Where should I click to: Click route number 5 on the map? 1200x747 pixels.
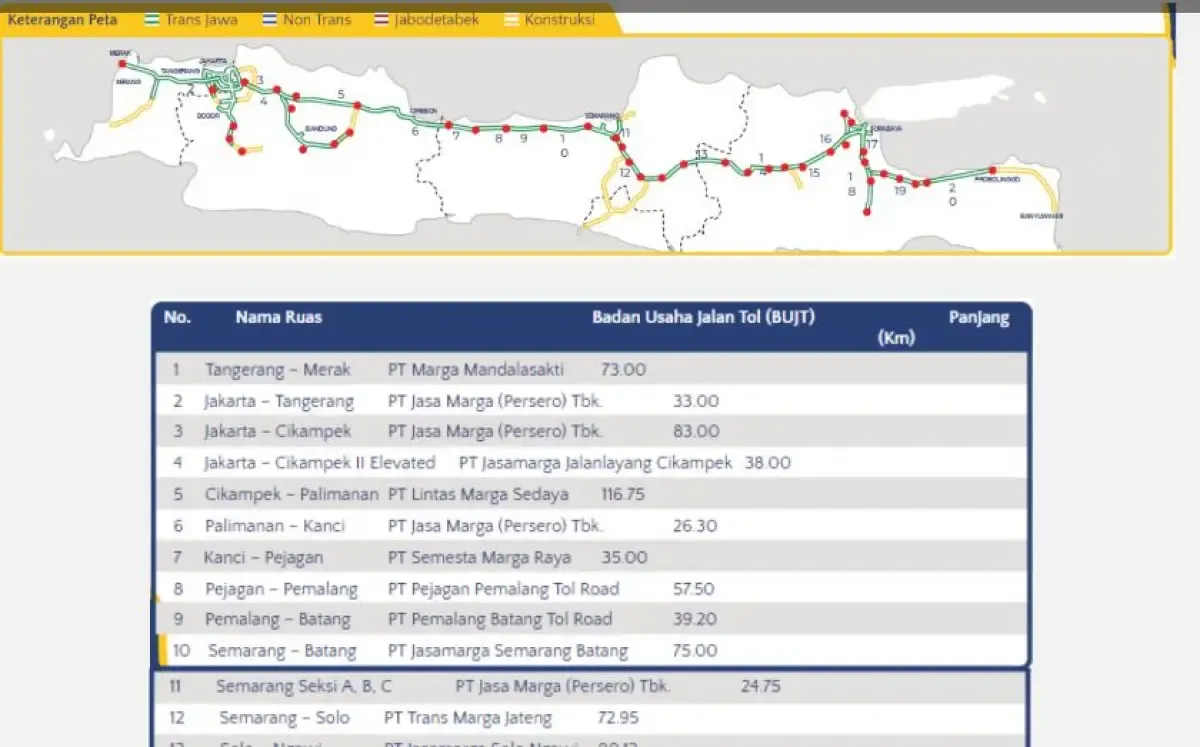[x=341, y=95]
